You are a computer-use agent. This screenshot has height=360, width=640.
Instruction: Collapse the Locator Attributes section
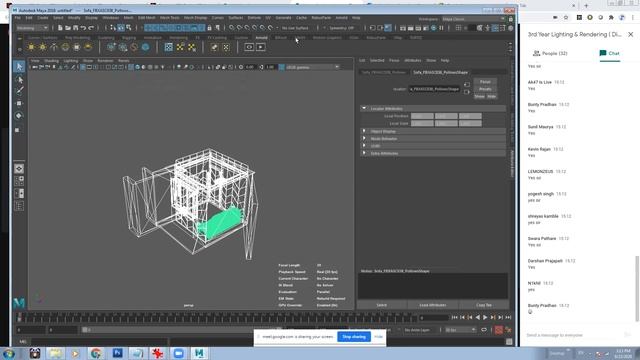coord(364,108)
